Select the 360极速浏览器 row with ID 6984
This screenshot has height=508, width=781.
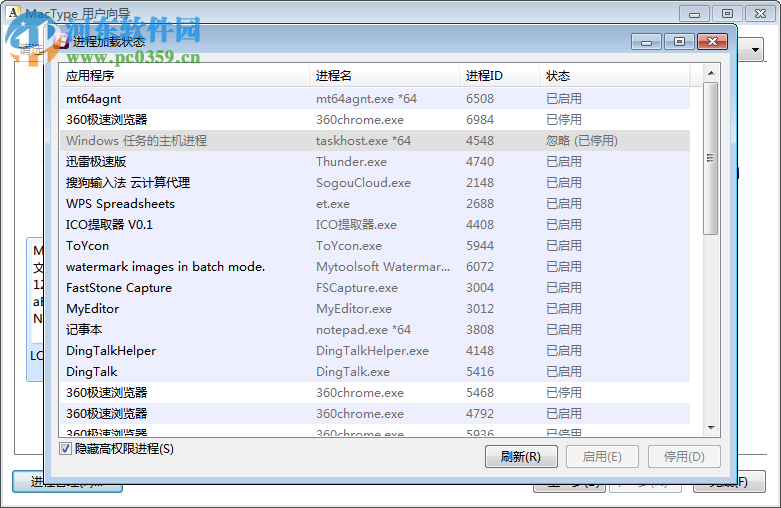tap(375, 120)
